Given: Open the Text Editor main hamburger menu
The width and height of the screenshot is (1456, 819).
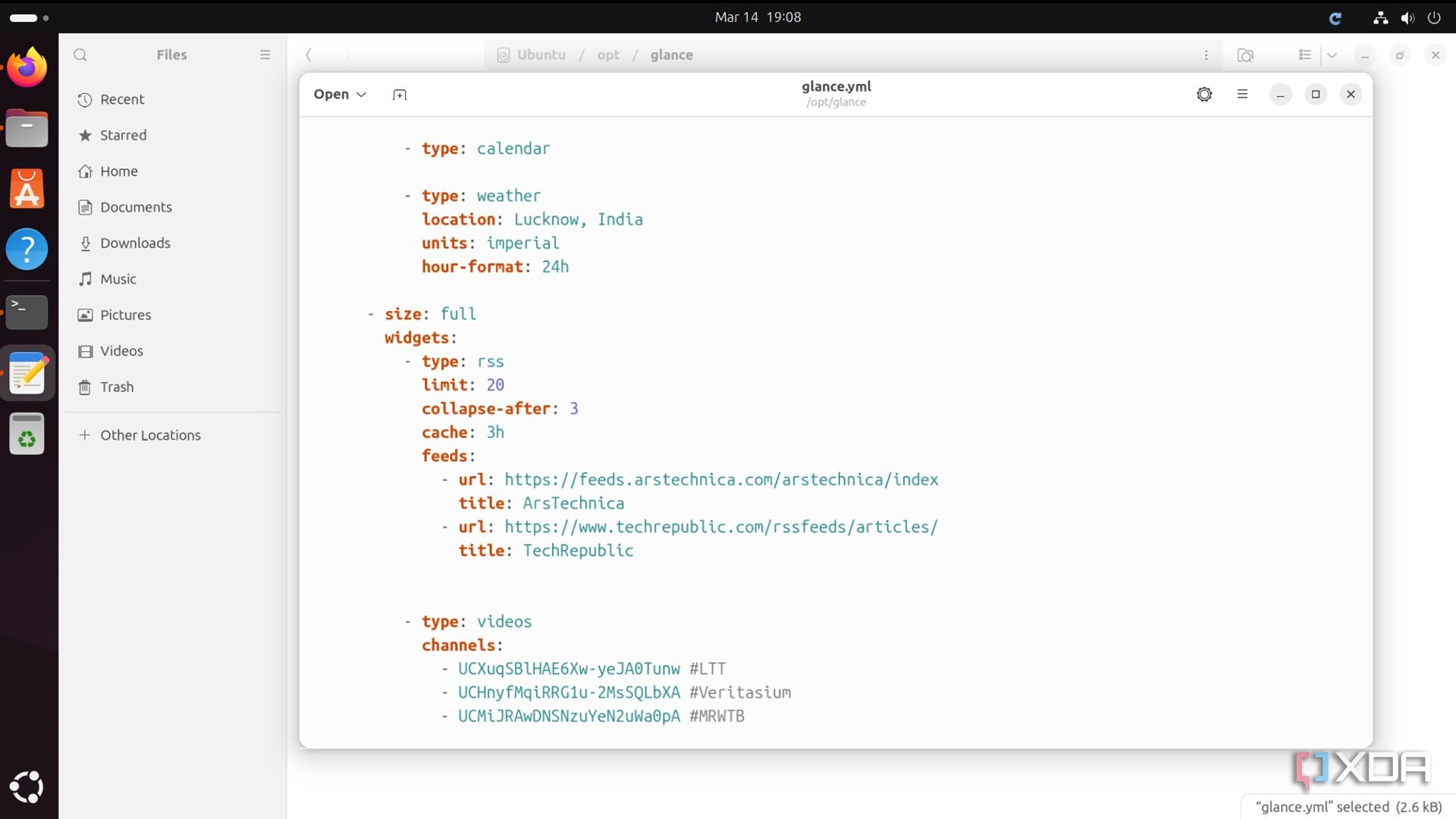Looking at the screenshot, I should (1242, 94).
